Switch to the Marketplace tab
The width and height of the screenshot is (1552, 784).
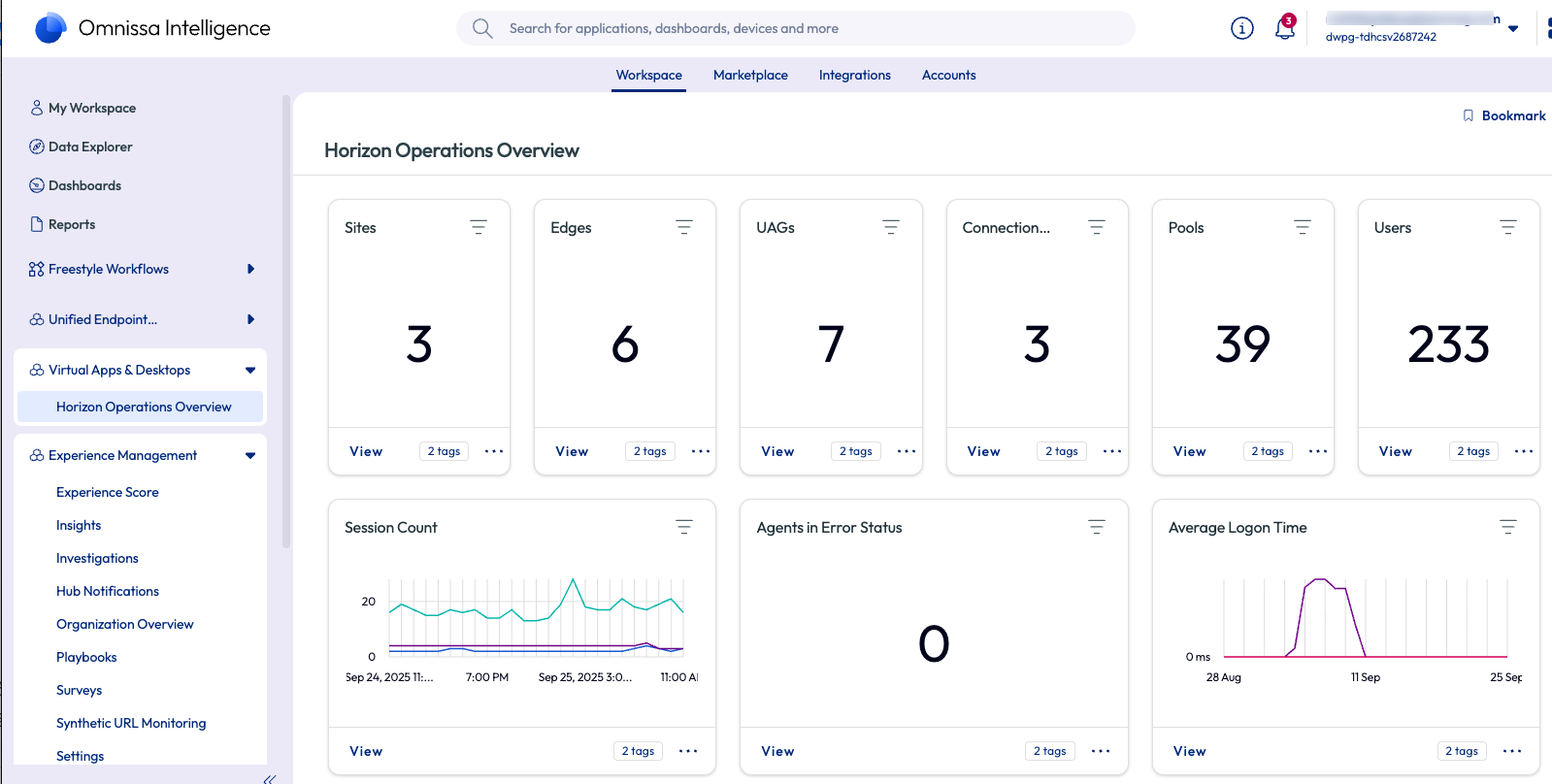point(750,75)
